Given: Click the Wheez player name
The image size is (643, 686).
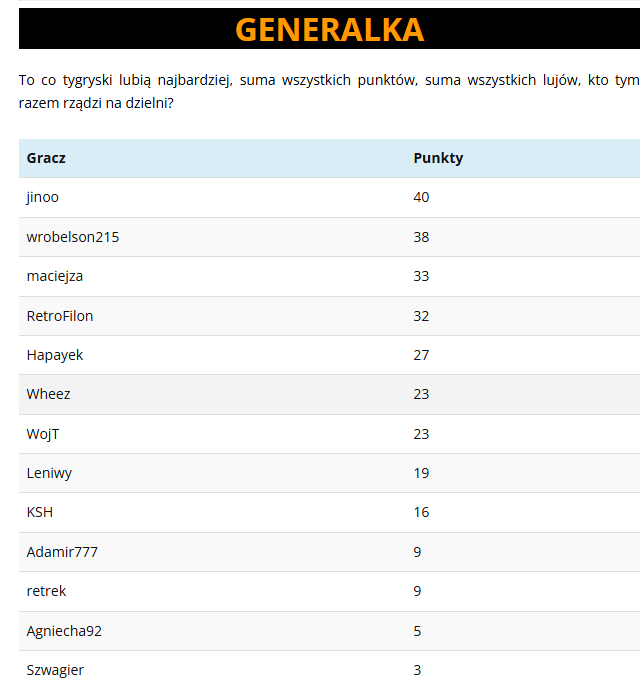Looking at the screenshot, I should pos(49,394).
